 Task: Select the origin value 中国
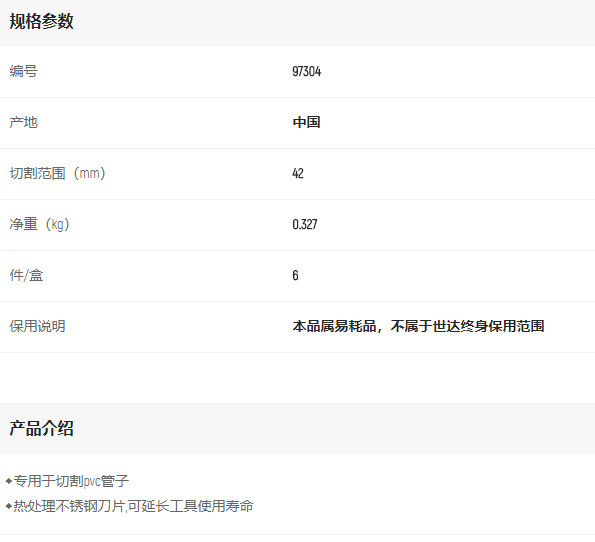click(x=307, y=122)
